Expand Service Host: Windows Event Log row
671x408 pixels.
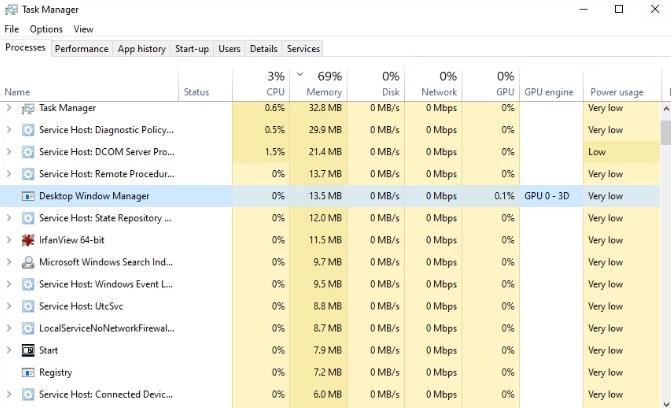coord(9,284)
